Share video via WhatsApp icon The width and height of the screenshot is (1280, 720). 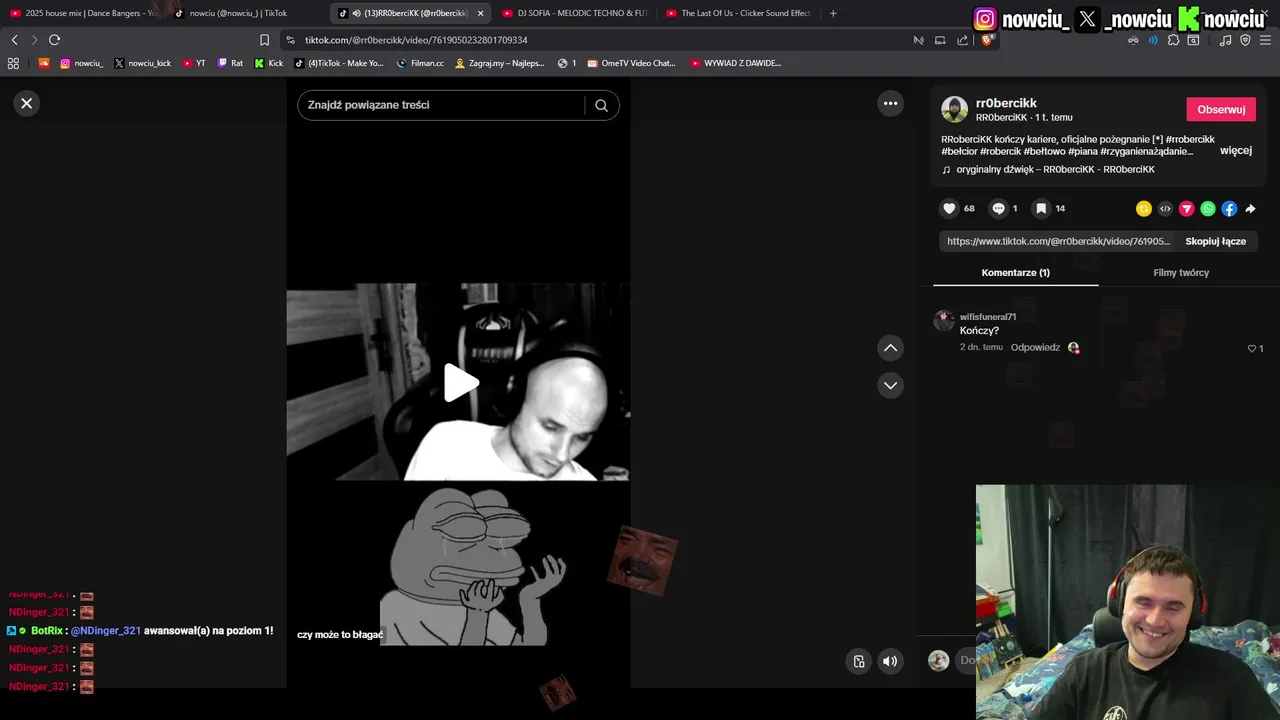(x=1208, y=209)
